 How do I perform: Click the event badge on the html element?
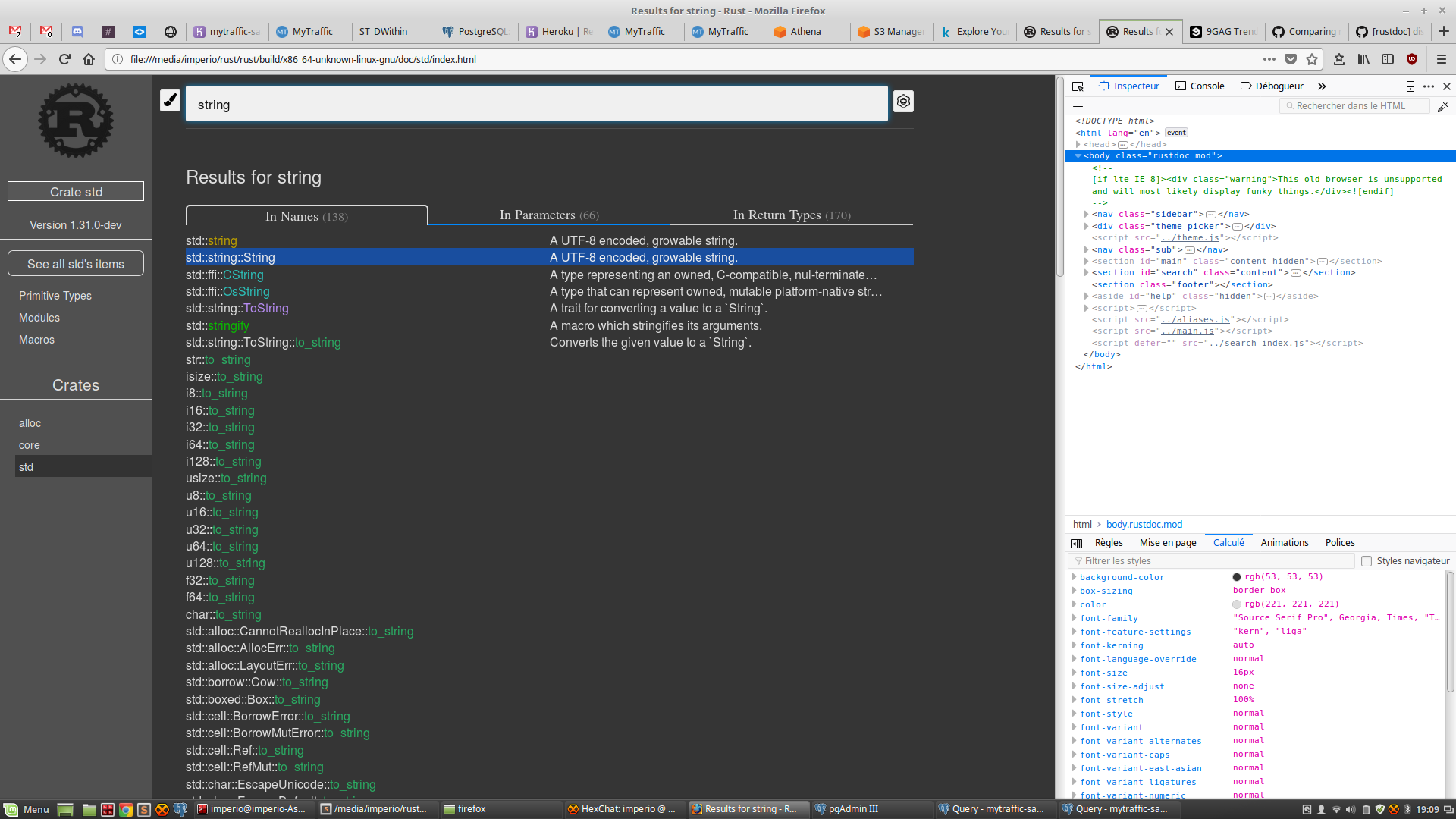click(1175, 132)
